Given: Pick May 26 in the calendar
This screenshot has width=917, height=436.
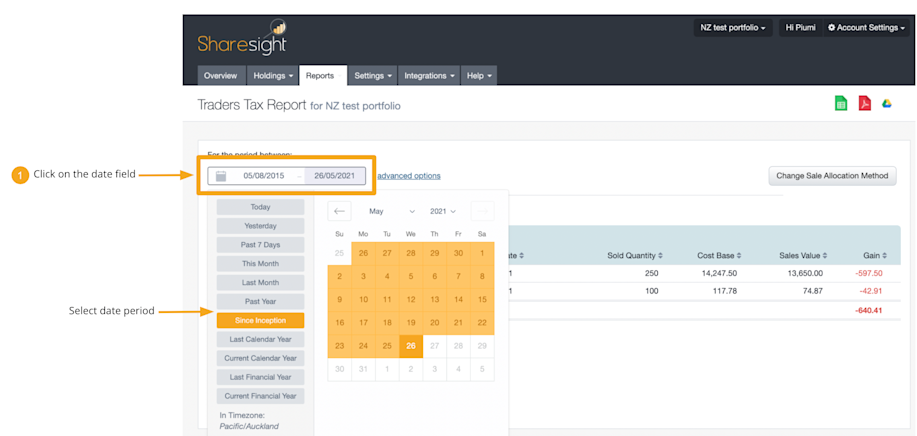Looking at the screenshot, I should tap(411, 346).
